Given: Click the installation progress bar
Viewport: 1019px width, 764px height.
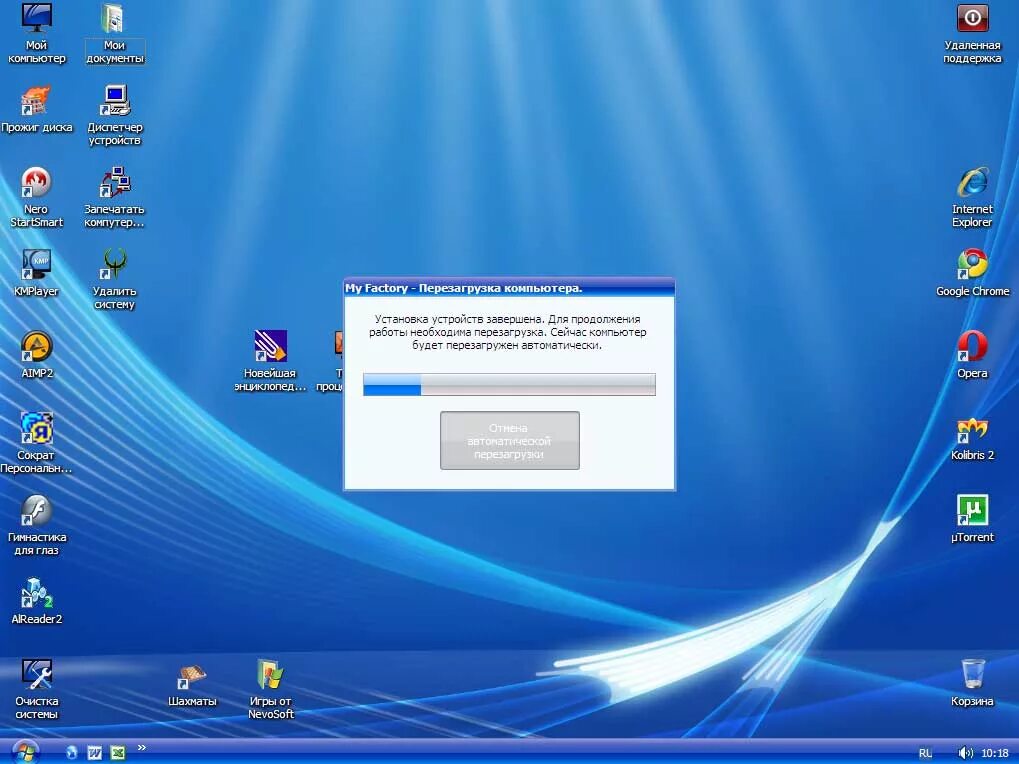Looking at the screenshot, I should click(x=509, y=384).
